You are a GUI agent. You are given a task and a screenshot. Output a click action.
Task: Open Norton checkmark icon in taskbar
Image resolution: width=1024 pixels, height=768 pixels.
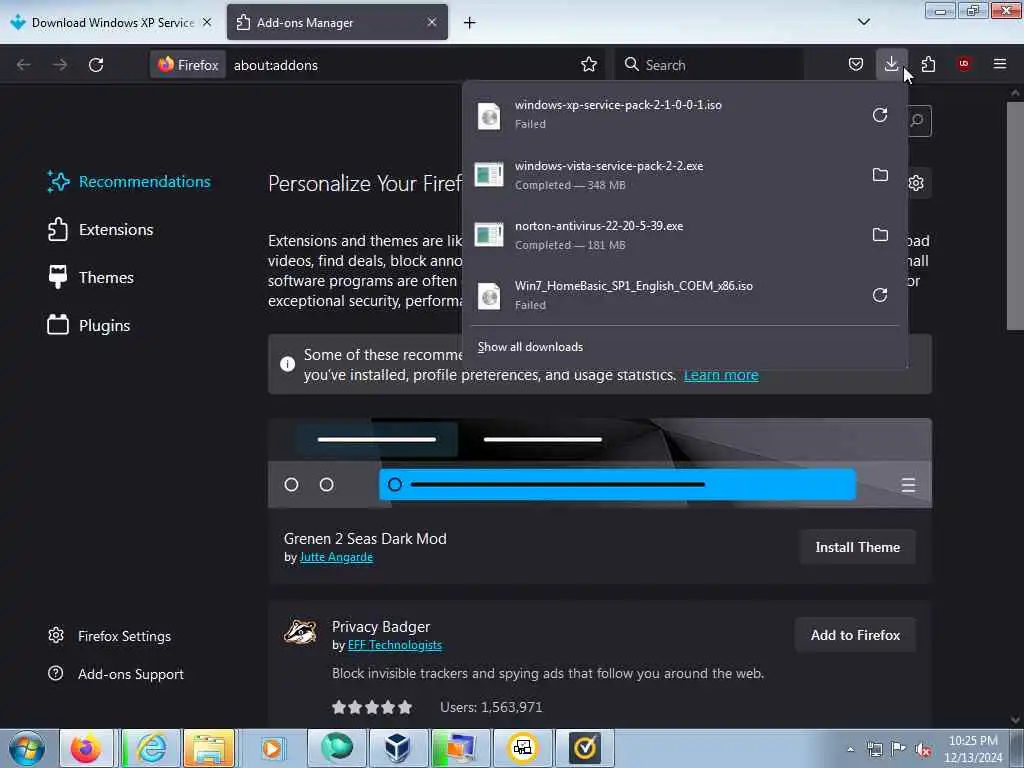[584, 748]
